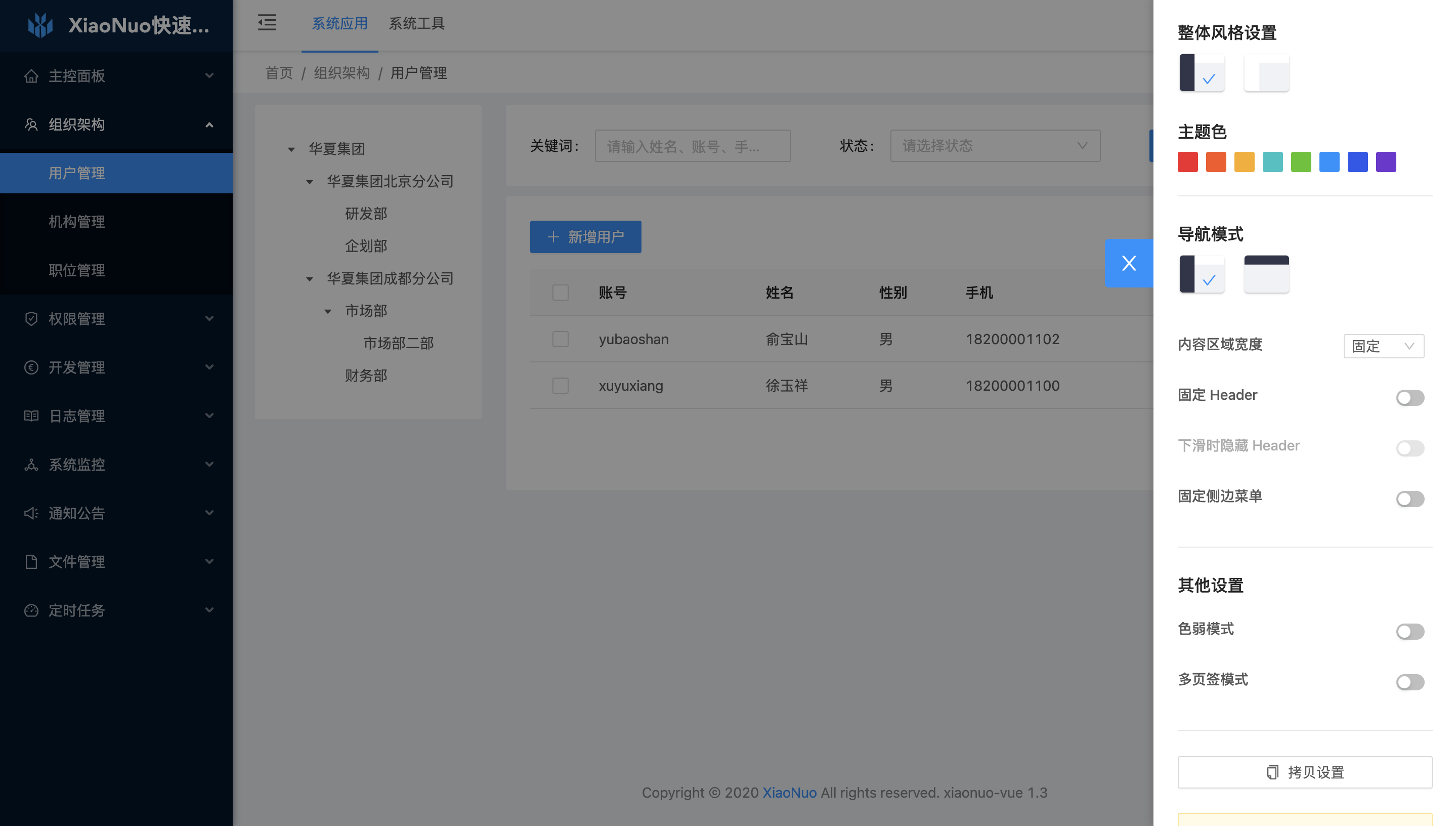The height and width of the screenshot is (826, 1456).
Task: Collapse 华夏集团成都分公司 tree node
Action: 310,278
